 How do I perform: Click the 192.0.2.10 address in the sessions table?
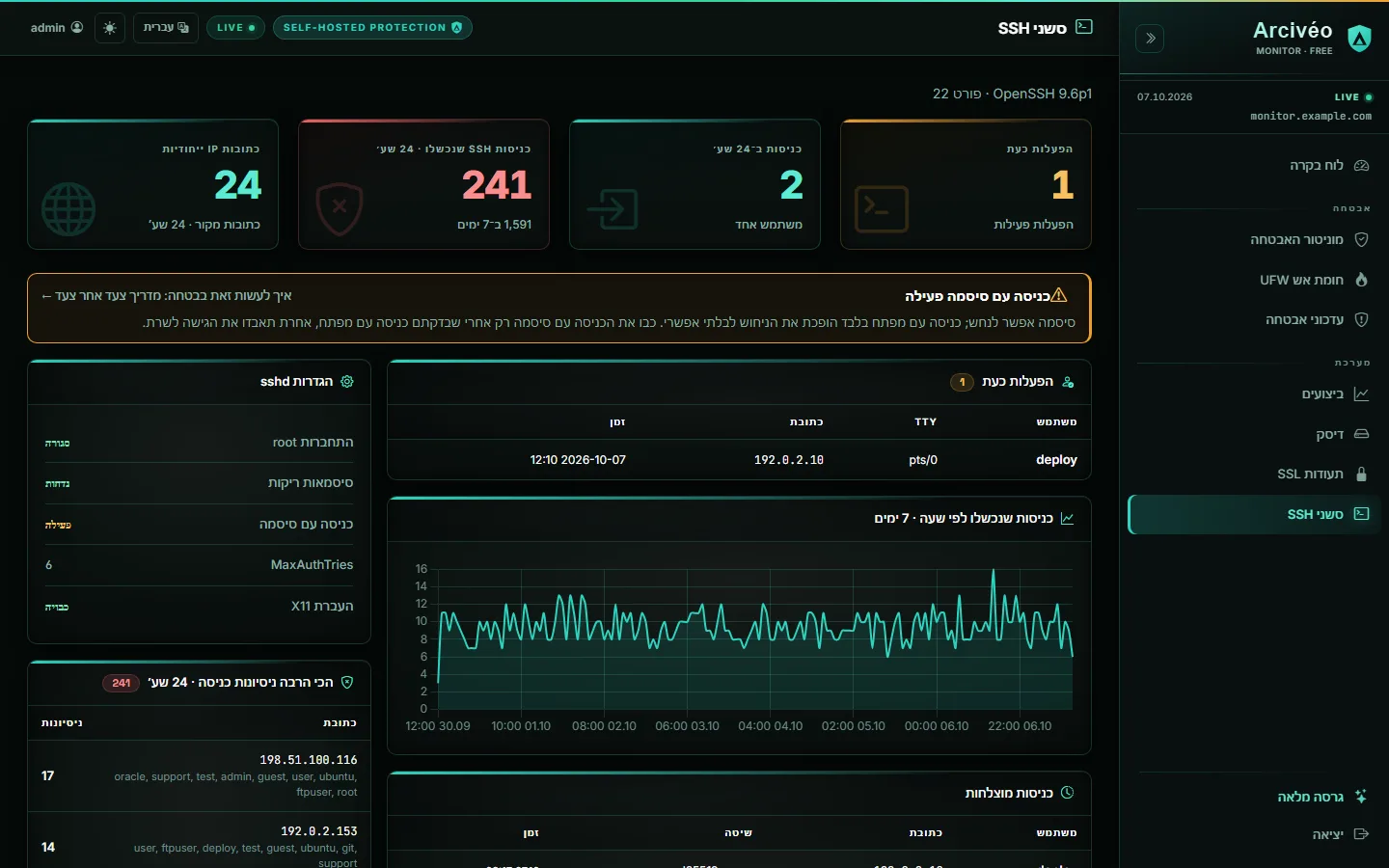[x=789, y=460]
